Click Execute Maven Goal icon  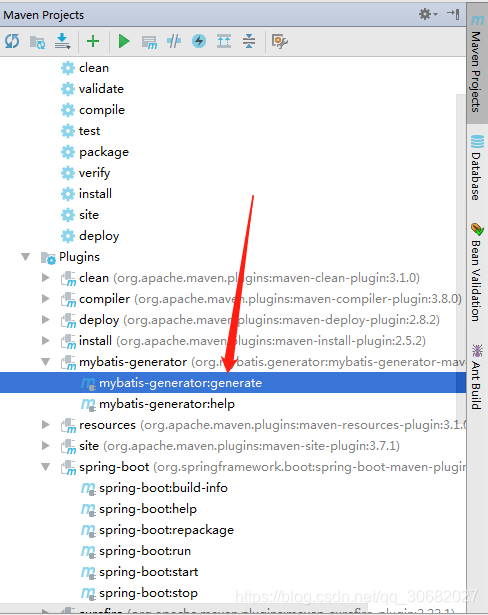coord(149,42)
